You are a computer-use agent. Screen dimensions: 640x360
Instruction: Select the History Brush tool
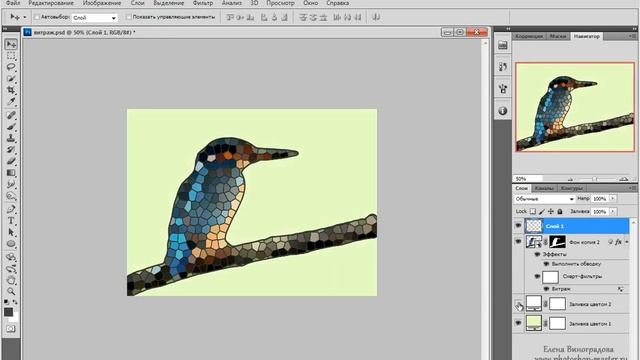[x=11, y=150]
